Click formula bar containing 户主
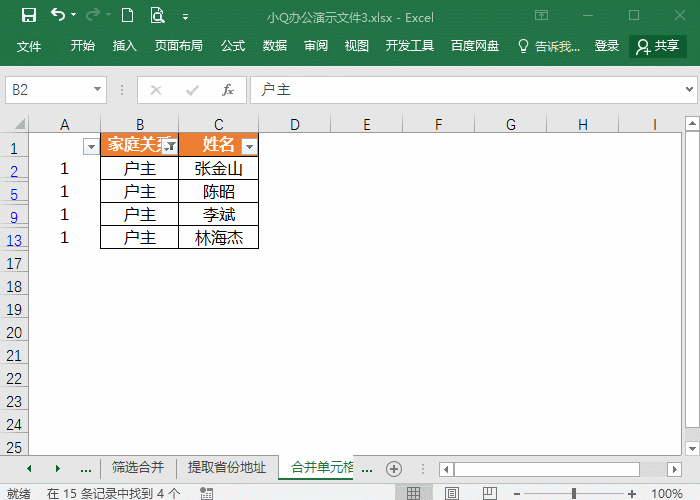The image size is (700, 500). pyautogui.click(x=467, y=90)
